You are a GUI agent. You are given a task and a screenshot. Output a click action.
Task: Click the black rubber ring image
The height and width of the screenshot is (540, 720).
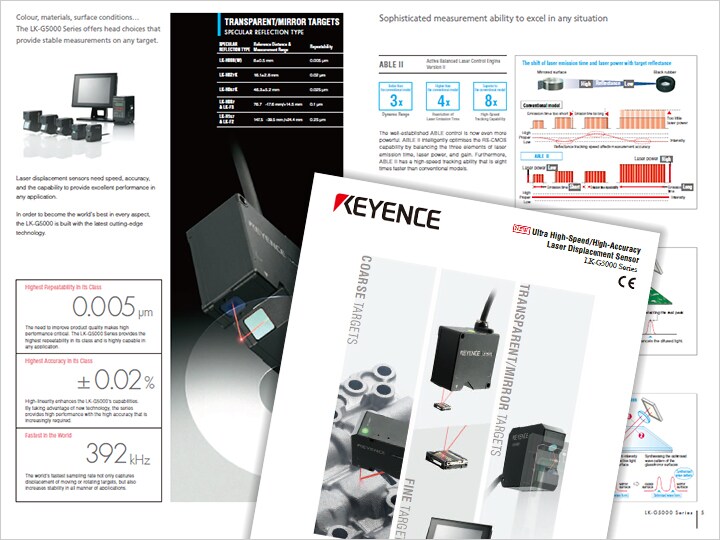click(x=665, y=84)
